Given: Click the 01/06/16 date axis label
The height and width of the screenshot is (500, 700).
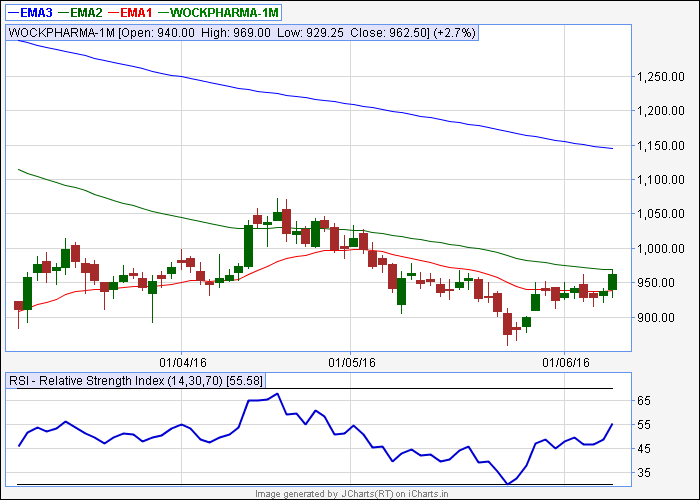Looking at the screenshot, I should (x=566, y=362).
